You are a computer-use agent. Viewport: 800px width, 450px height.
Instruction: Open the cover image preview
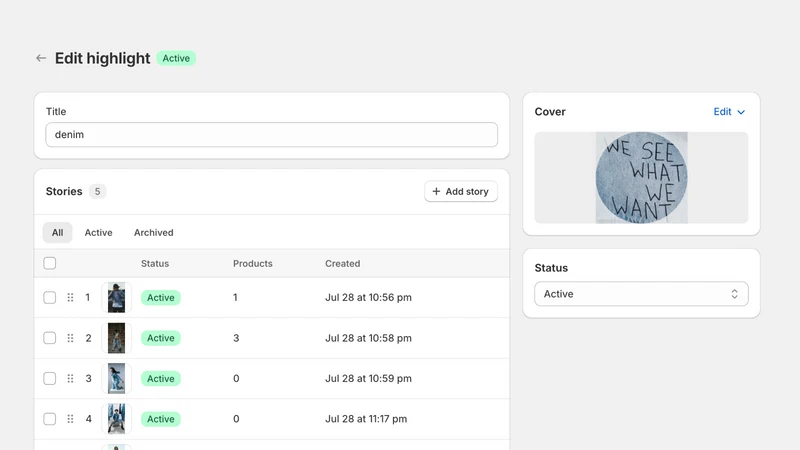click(x=641, y=178)
